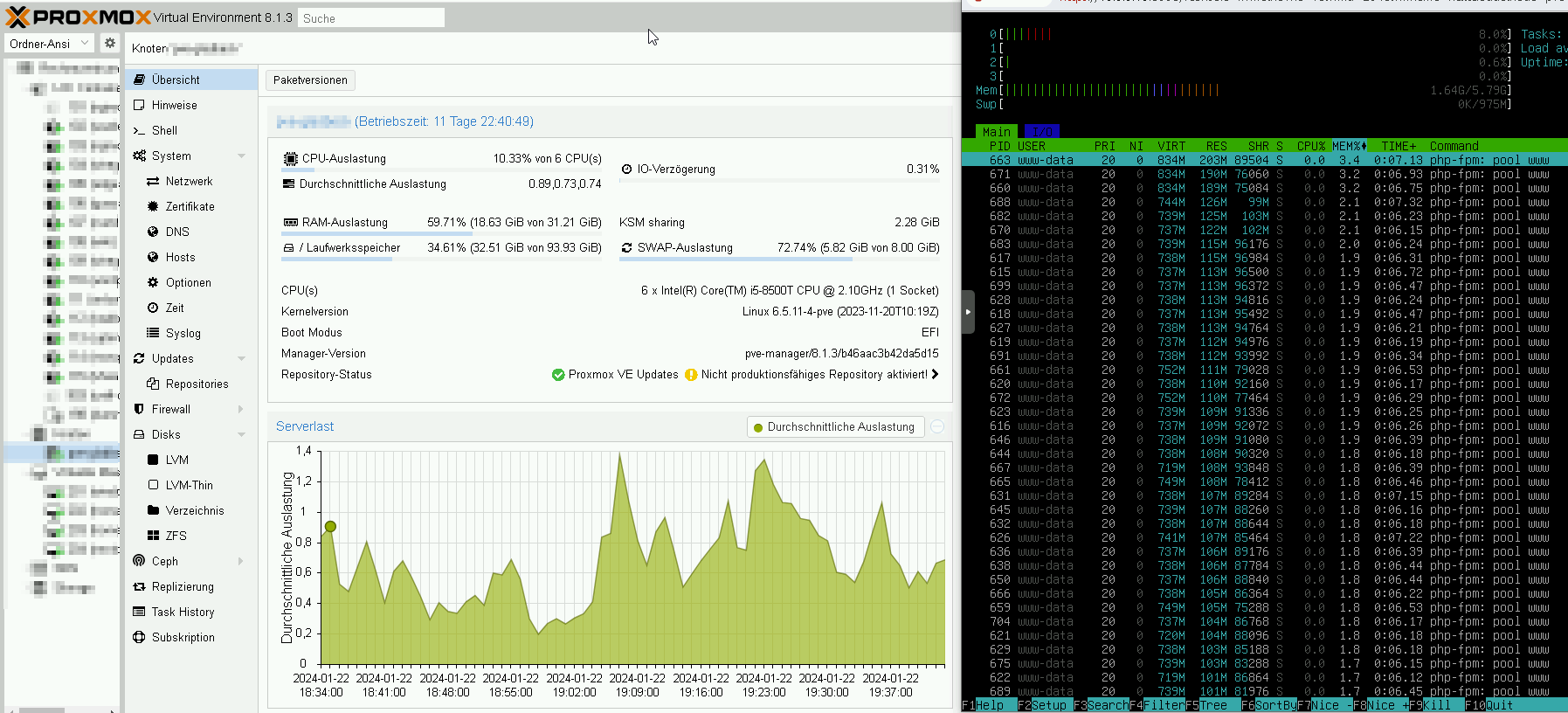This screenshot has height=713, width=1568.
Task: Click the Task History list icon
Action: tap(139, 612)
